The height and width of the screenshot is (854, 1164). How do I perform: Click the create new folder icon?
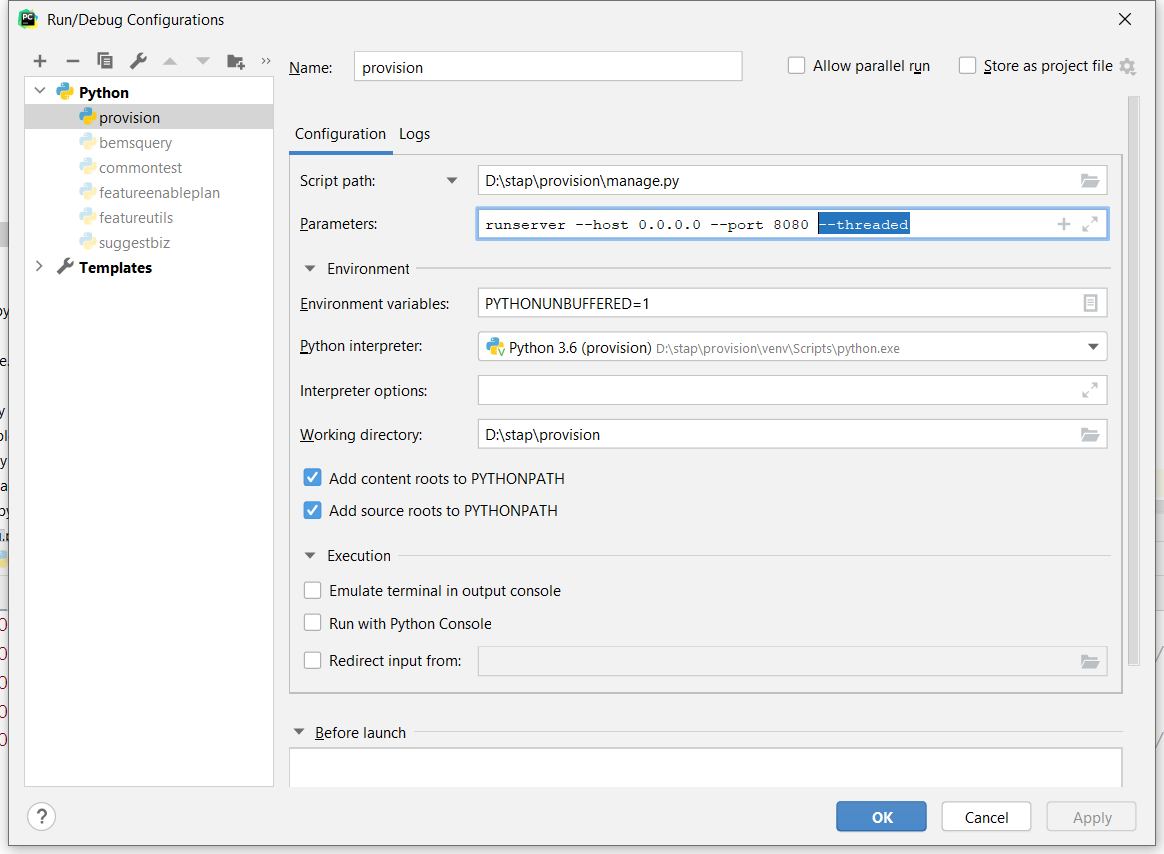pos(236,61)
